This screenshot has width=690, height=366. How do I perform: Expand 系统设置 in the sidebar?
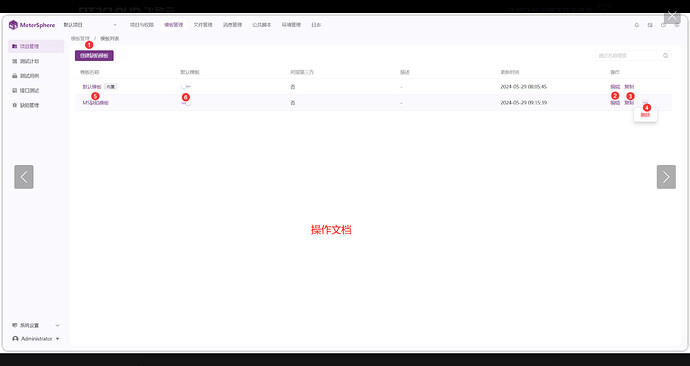(x=36, y=325)
